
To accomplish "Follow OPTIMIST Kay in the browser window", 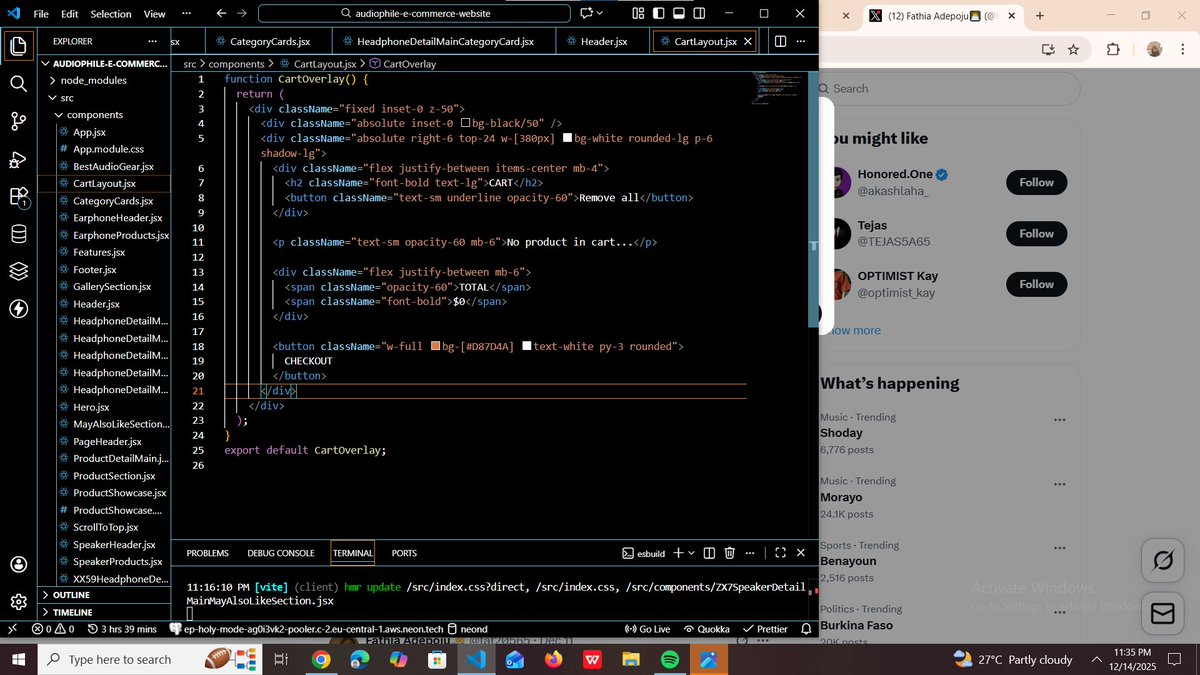I will pos(1036,284).
